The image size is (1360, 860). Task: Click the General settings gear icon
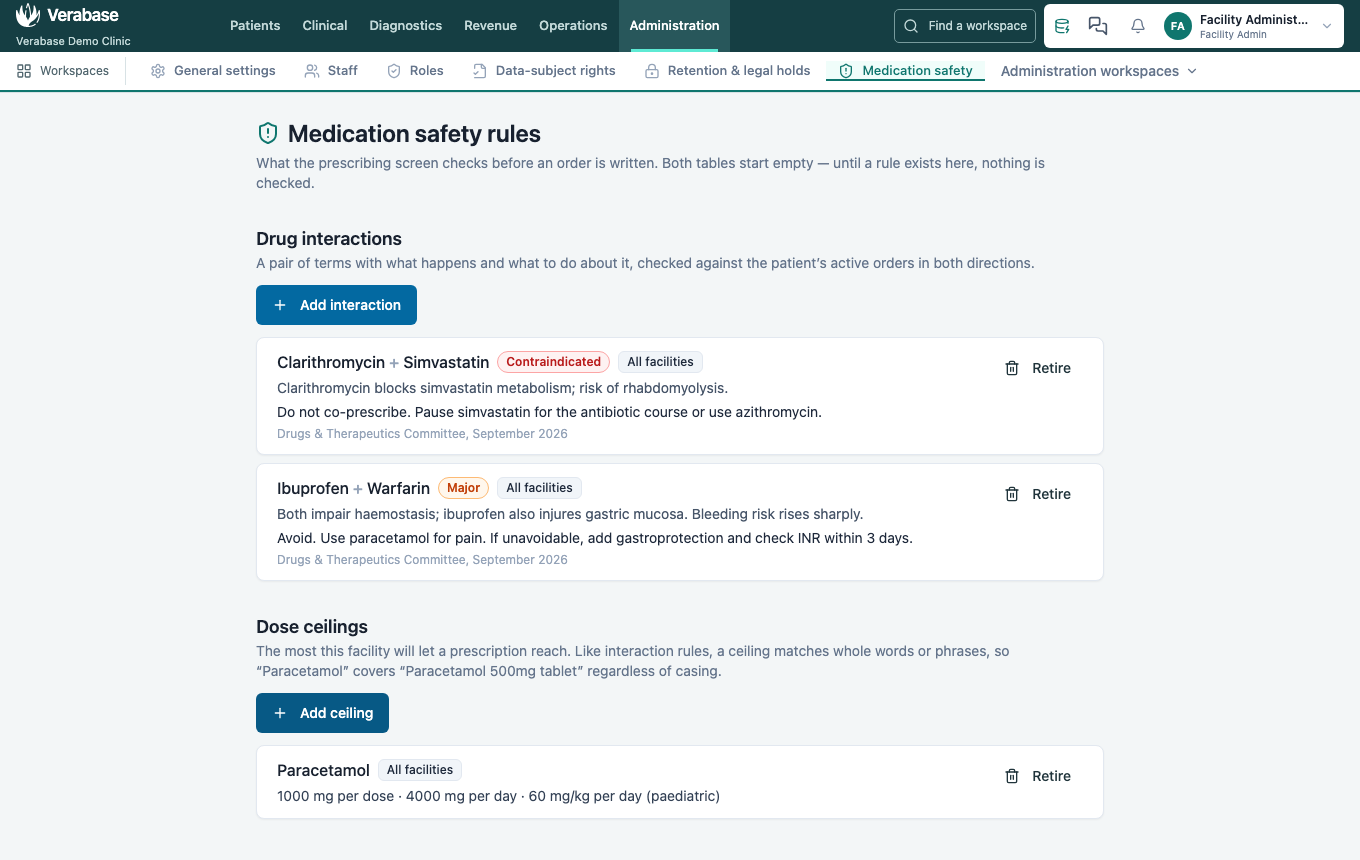158,71
